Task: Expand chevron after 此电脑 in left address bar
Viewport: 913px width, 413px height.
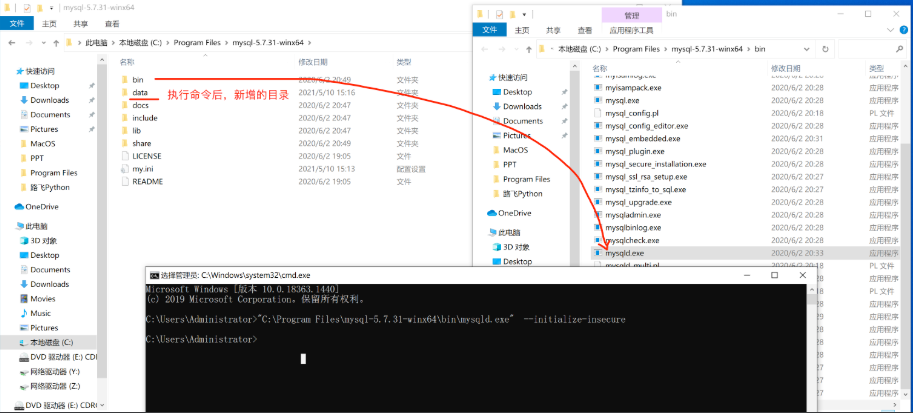Action: tap(114, 43)
